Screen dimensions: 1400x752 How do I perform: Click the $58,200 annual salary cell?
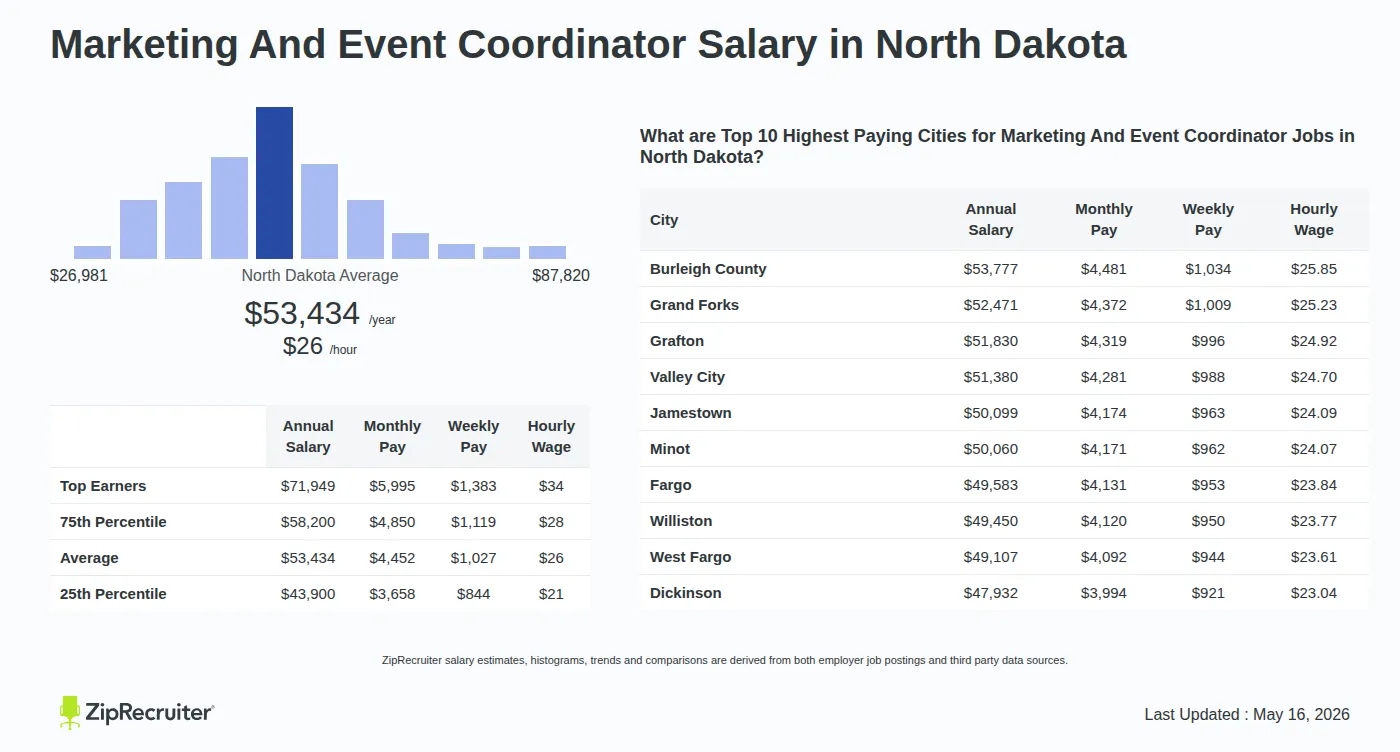308,522
